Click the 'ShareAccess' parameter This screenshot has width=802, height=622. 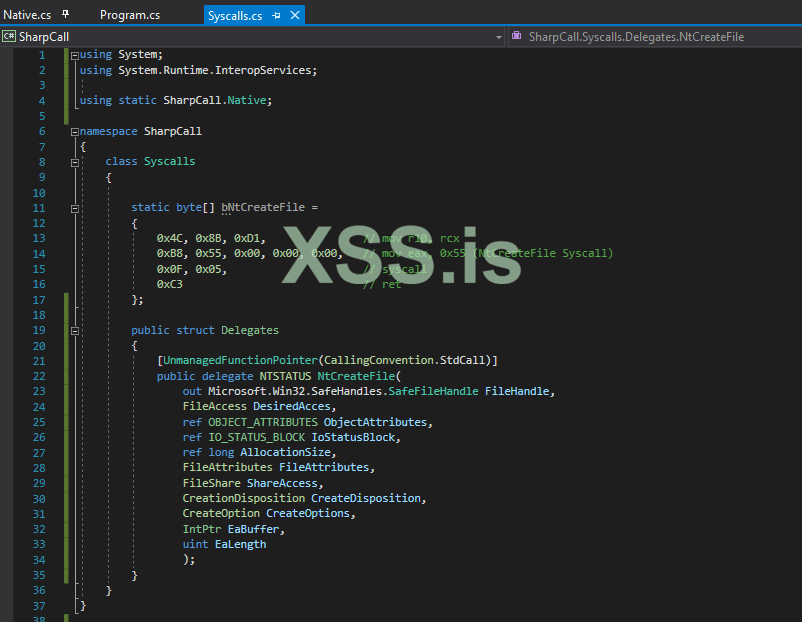coord(282,483)
